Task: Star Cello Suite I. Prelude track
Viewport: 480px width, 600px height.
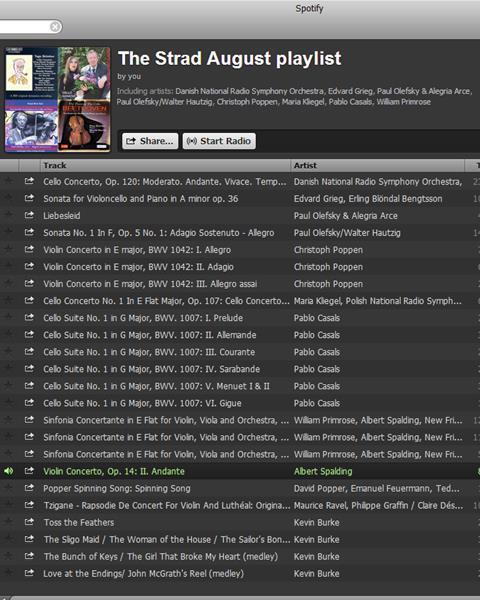Action: pos(8,317)
